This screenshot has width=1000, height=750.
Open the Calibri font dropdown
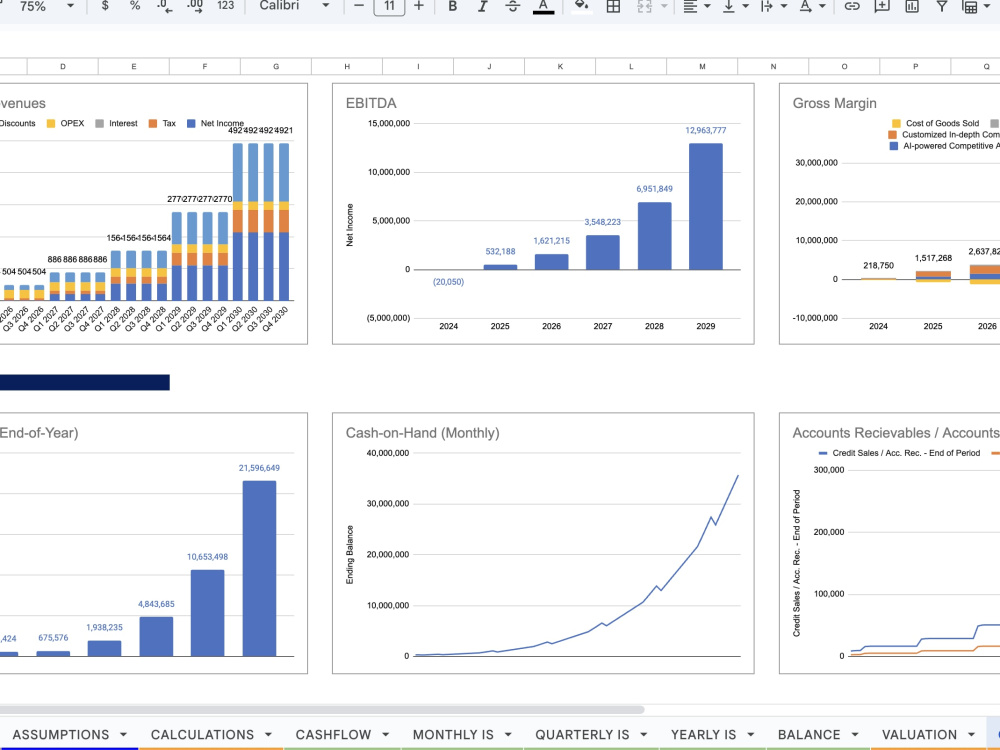(294, 6)
